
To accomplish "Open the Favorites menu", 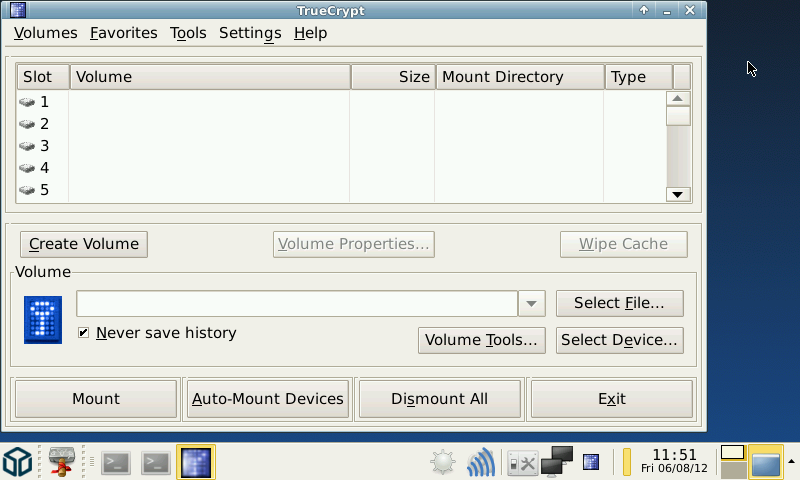I will tap(123, 33).
